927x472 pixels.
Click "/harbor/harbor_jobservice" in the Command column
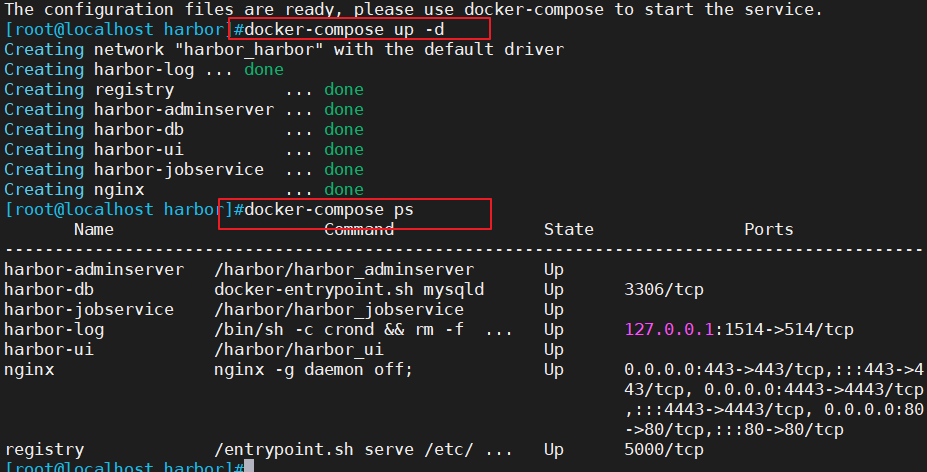pos(338,310)
